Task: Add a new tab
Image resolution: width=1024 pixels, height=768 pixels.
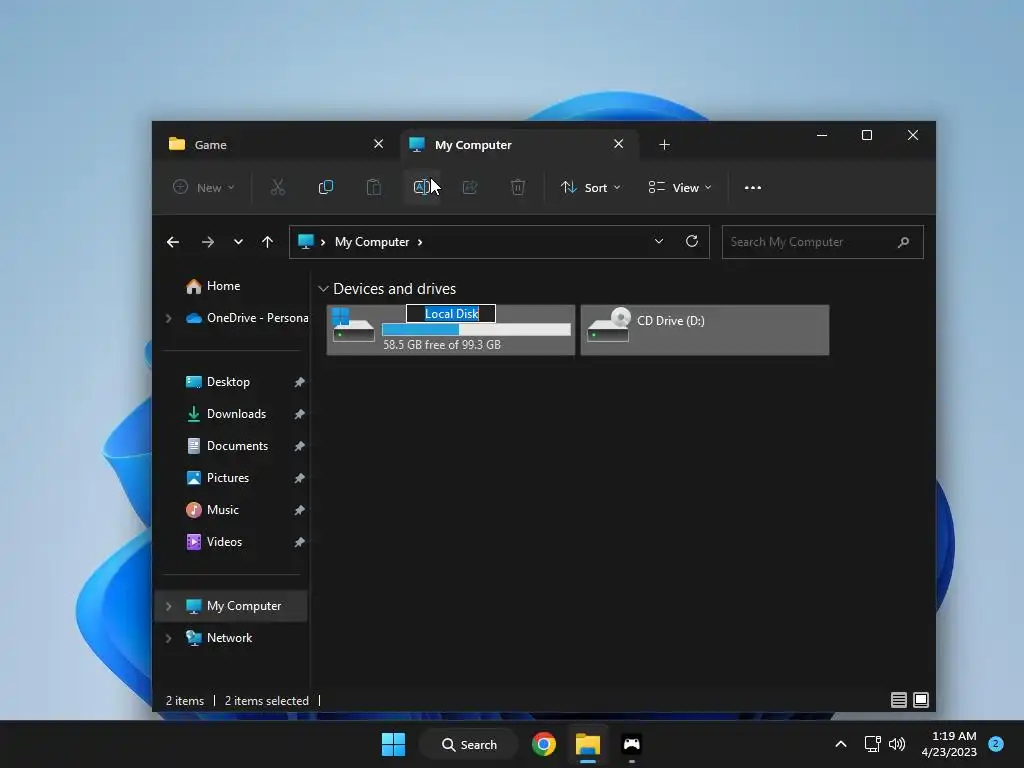Action: [x=664, y=144]
